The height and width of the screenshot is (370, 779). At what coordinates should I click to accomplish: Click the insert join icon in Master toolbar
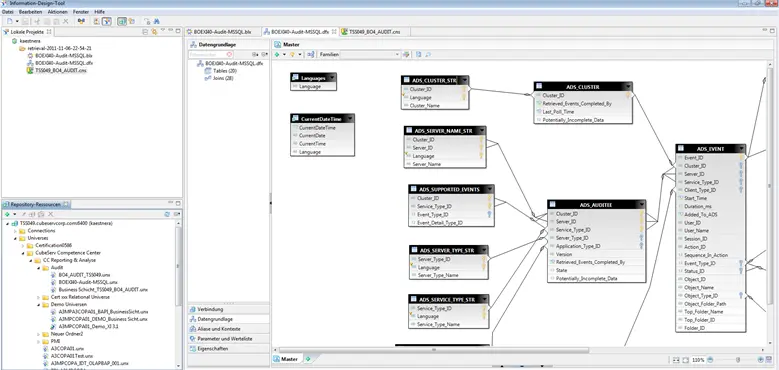311,54
